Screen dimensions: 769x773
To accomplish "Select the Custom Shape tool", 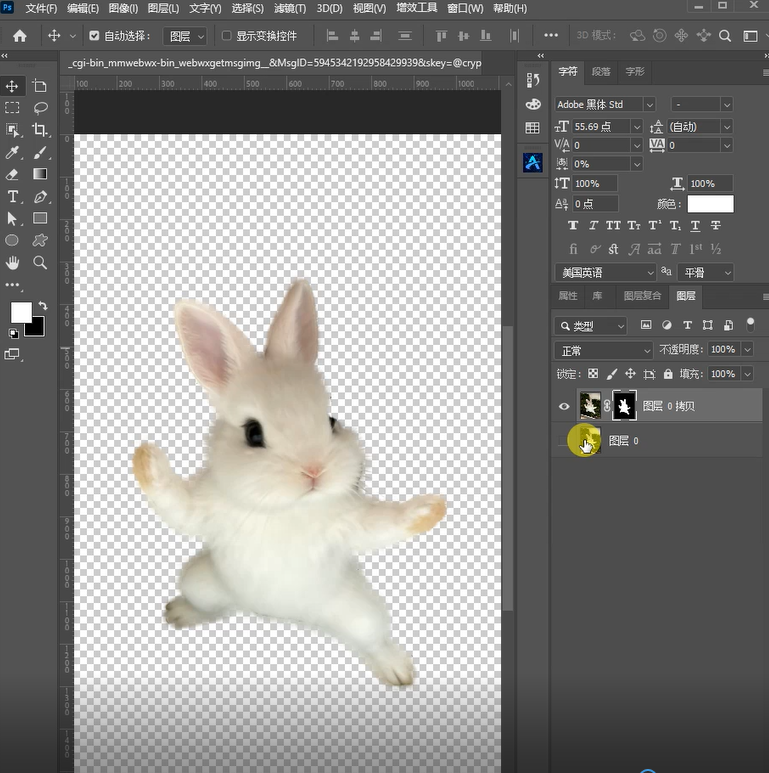I will (x=40, y=240).
